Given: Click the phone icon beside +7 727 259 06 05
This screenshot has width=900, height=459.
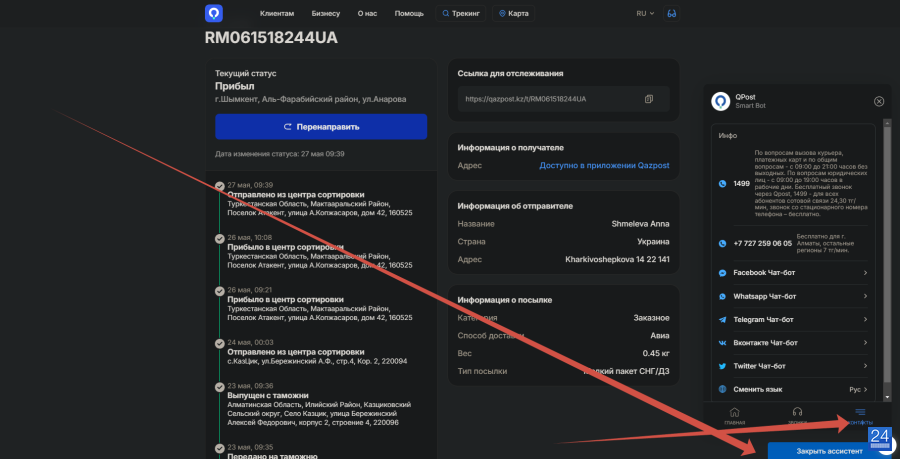Looking at the screenshot, I should point(722,243).
